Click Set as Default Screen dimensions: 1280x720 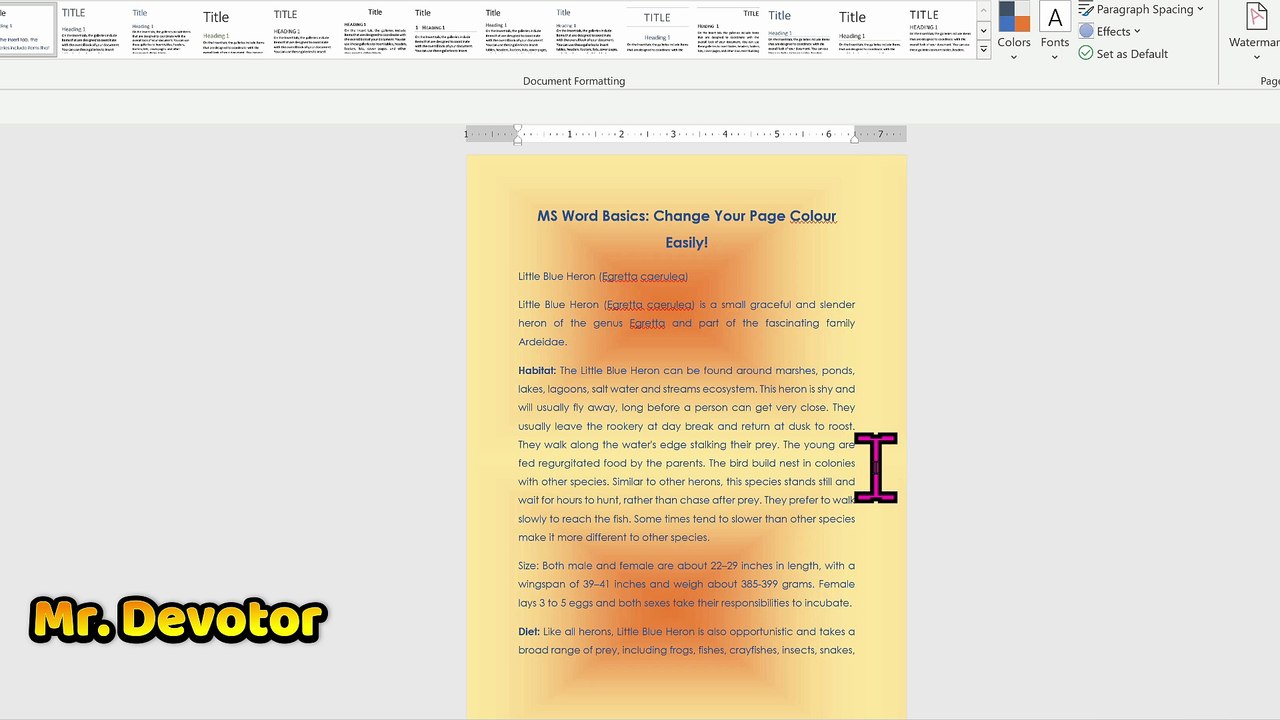[x=1123, y=53]
